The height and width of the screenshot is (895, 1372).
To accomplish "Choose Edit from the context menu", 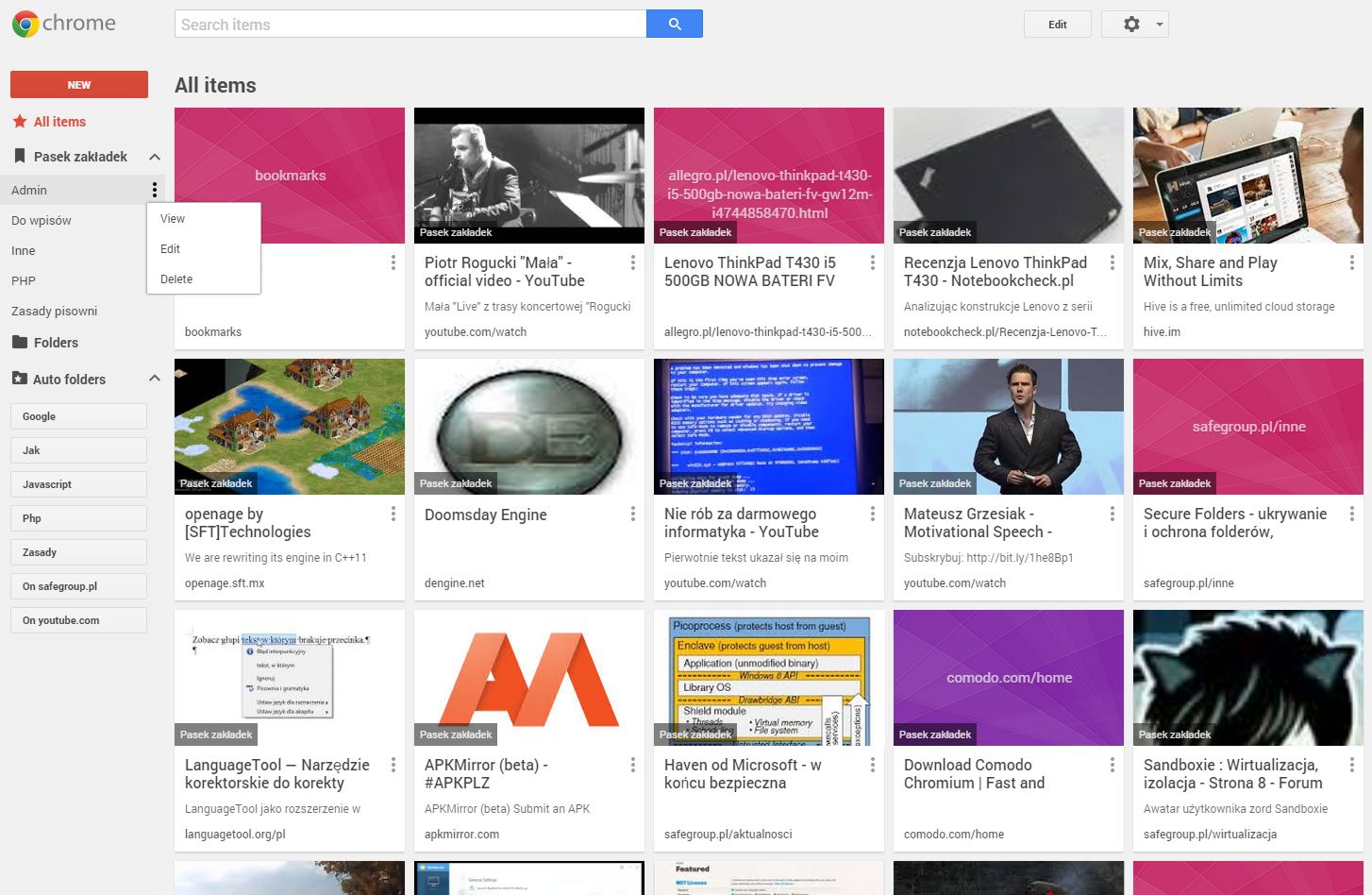I will click(204, 249).
